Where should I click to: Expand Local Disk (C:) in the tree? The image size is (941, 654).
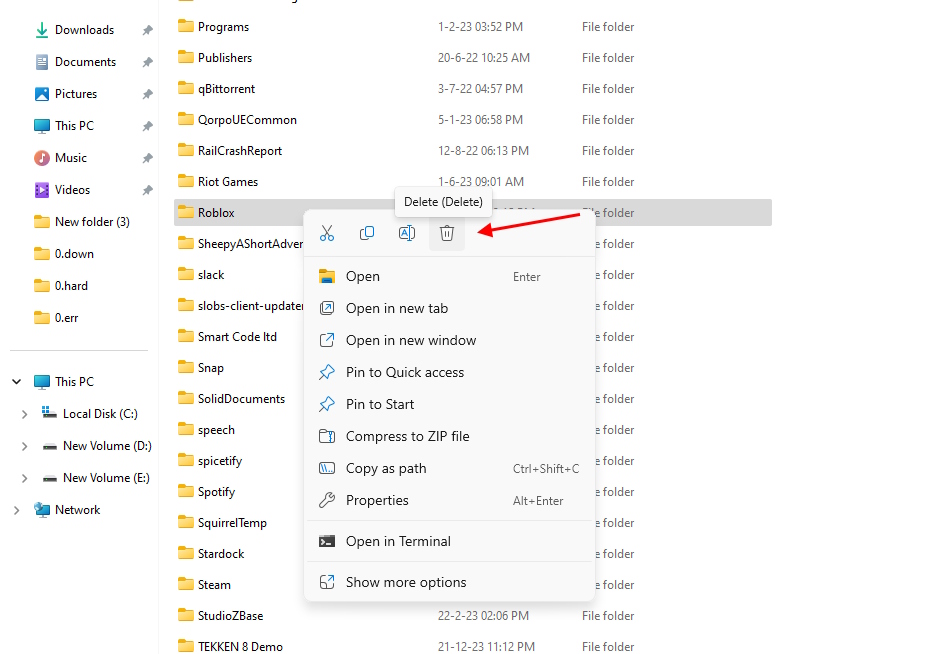(x=23, y=413)
